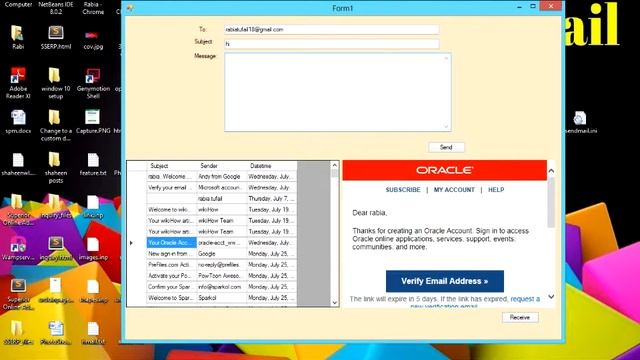This screenshot has width=640, height=360.
Task: Select the 'Andy from Google' sender cell
Action: (222, 176)
